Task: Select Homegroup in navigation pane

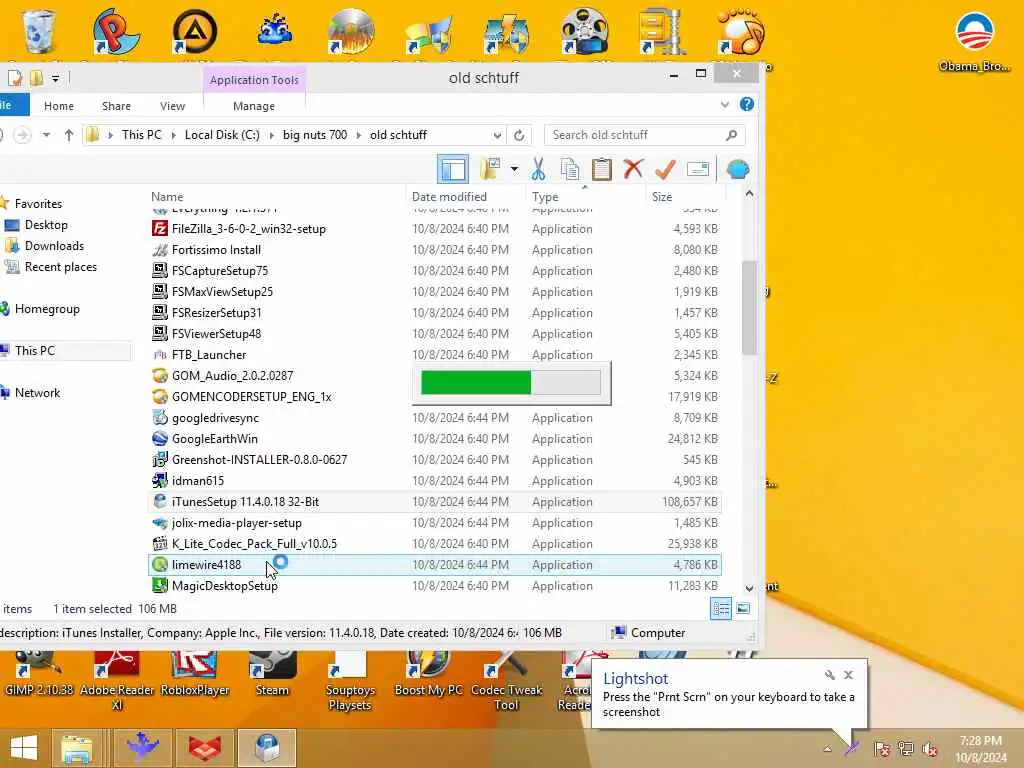Action: 47,309
